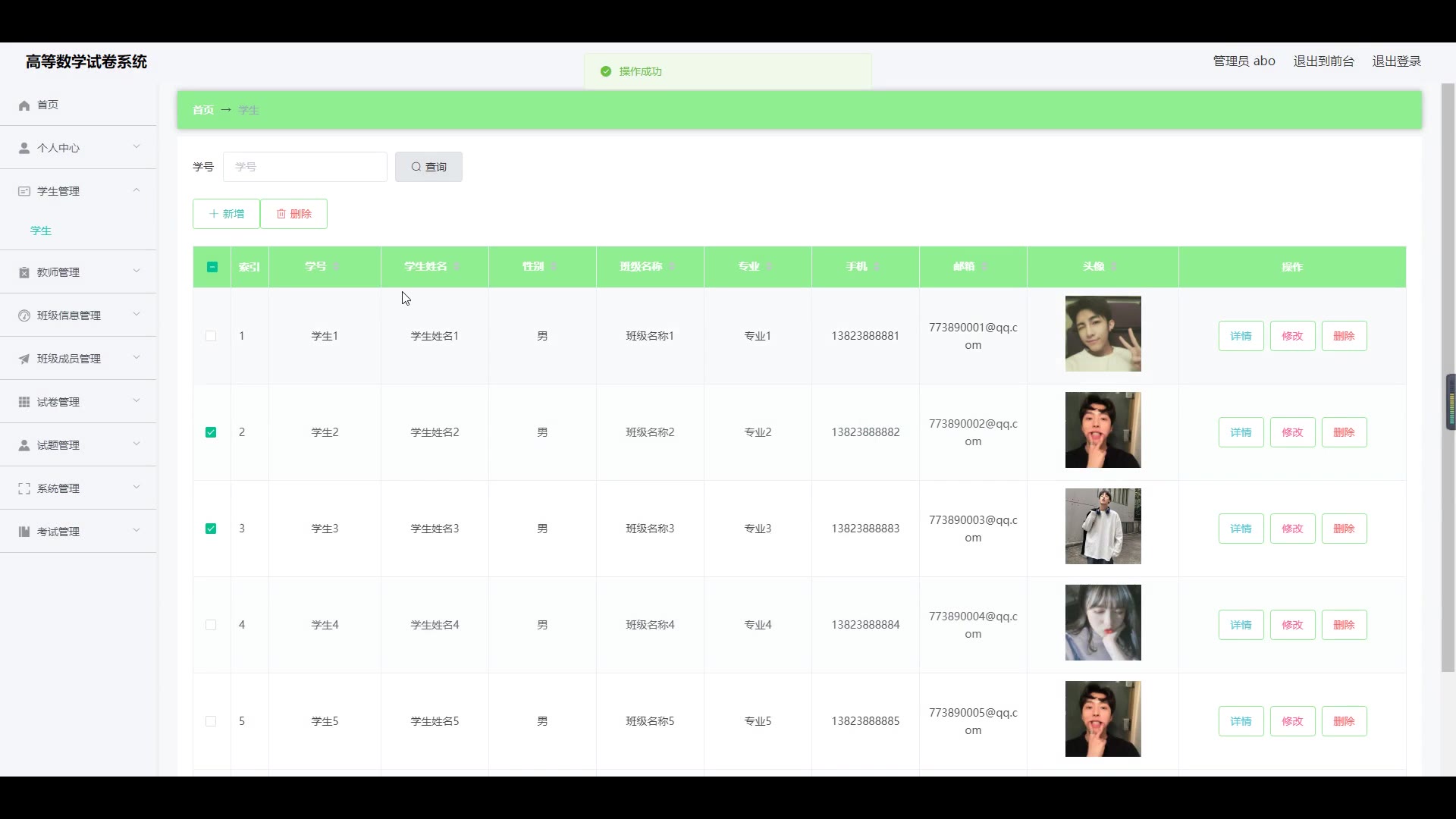This screenshot has width=1456, height=819.
Task: Click 退出登录 link at top right
Action: tap(1396, 61)
